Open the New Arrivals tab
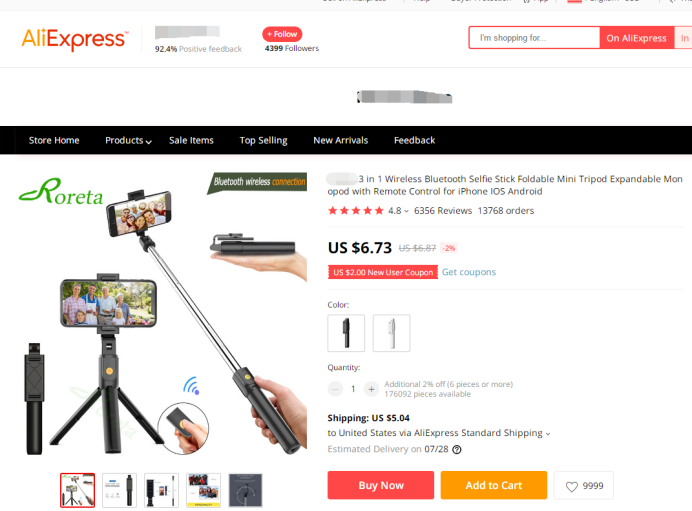Screen dimensions: 692x511 (x=341, y=140)
